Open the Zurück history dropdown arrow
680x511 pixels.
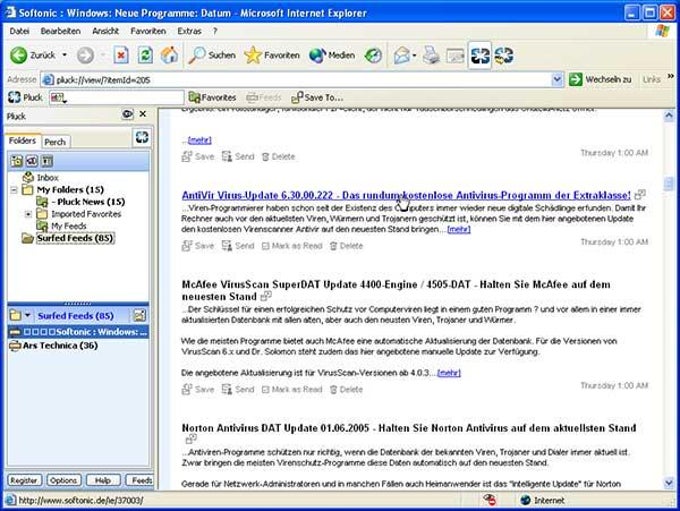pos(65,56)
